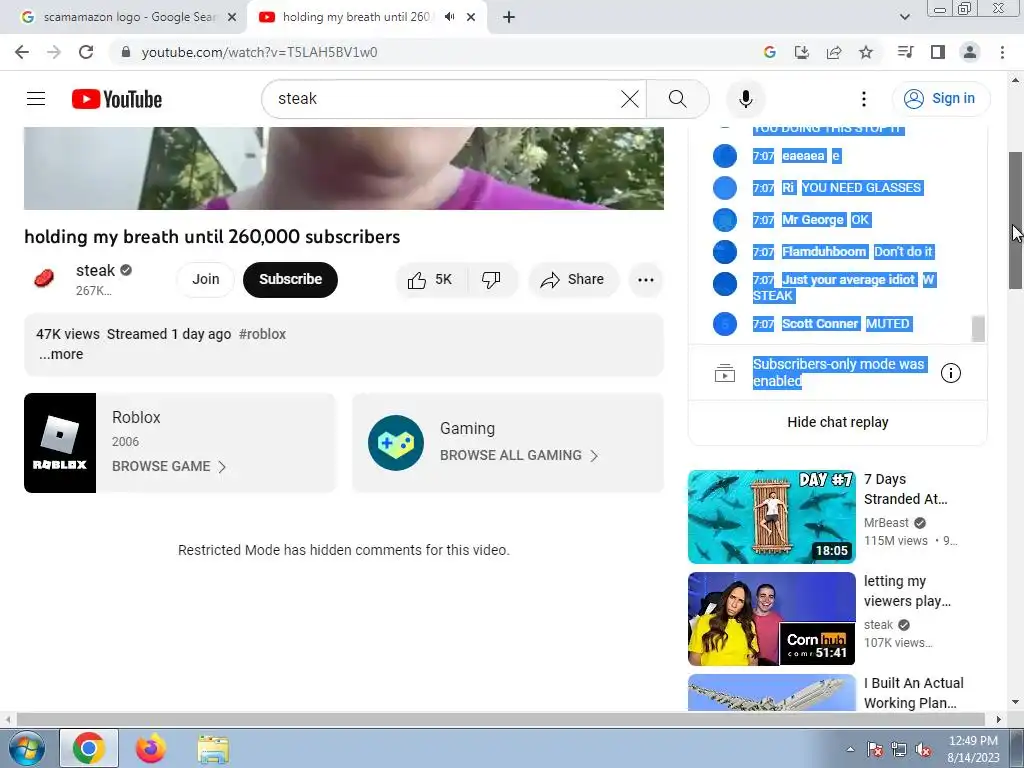Open steak channel avatar
Image resolution: width=1024 pixels, height=768 pixels.
click(x=44, y=279)
